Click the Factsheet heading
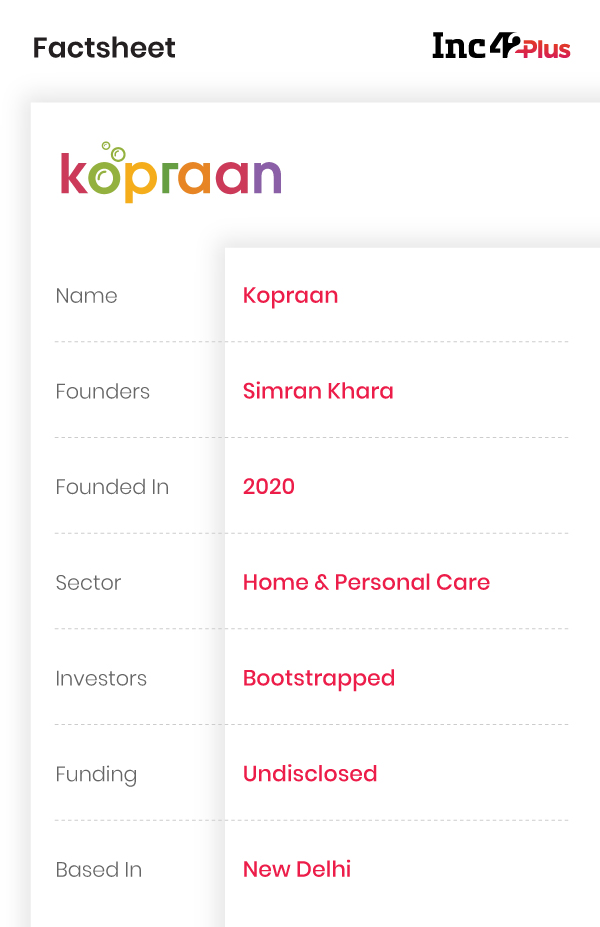This screenshot has height=927, width=600. pyautogui.click(x=104, y=47)
